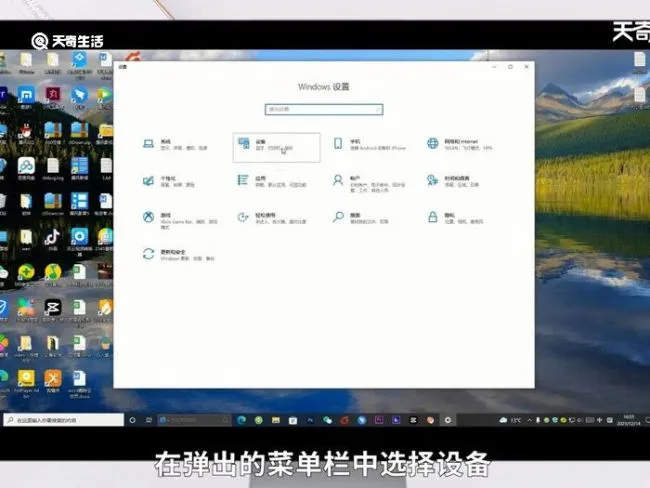Open the 系统 (System) settings category
Screen dimensions: 650x488
pos(175,145)
